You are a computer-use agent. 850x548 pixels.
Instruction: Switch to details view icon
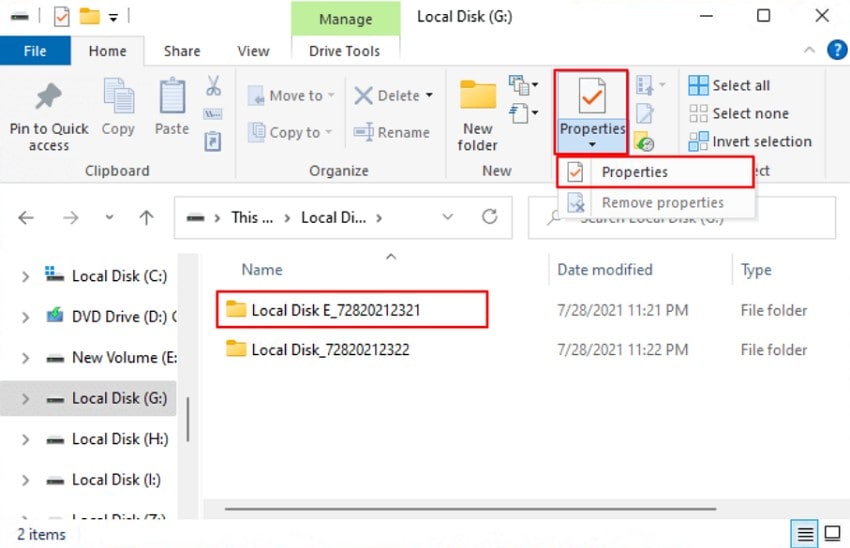coord(805,534)
